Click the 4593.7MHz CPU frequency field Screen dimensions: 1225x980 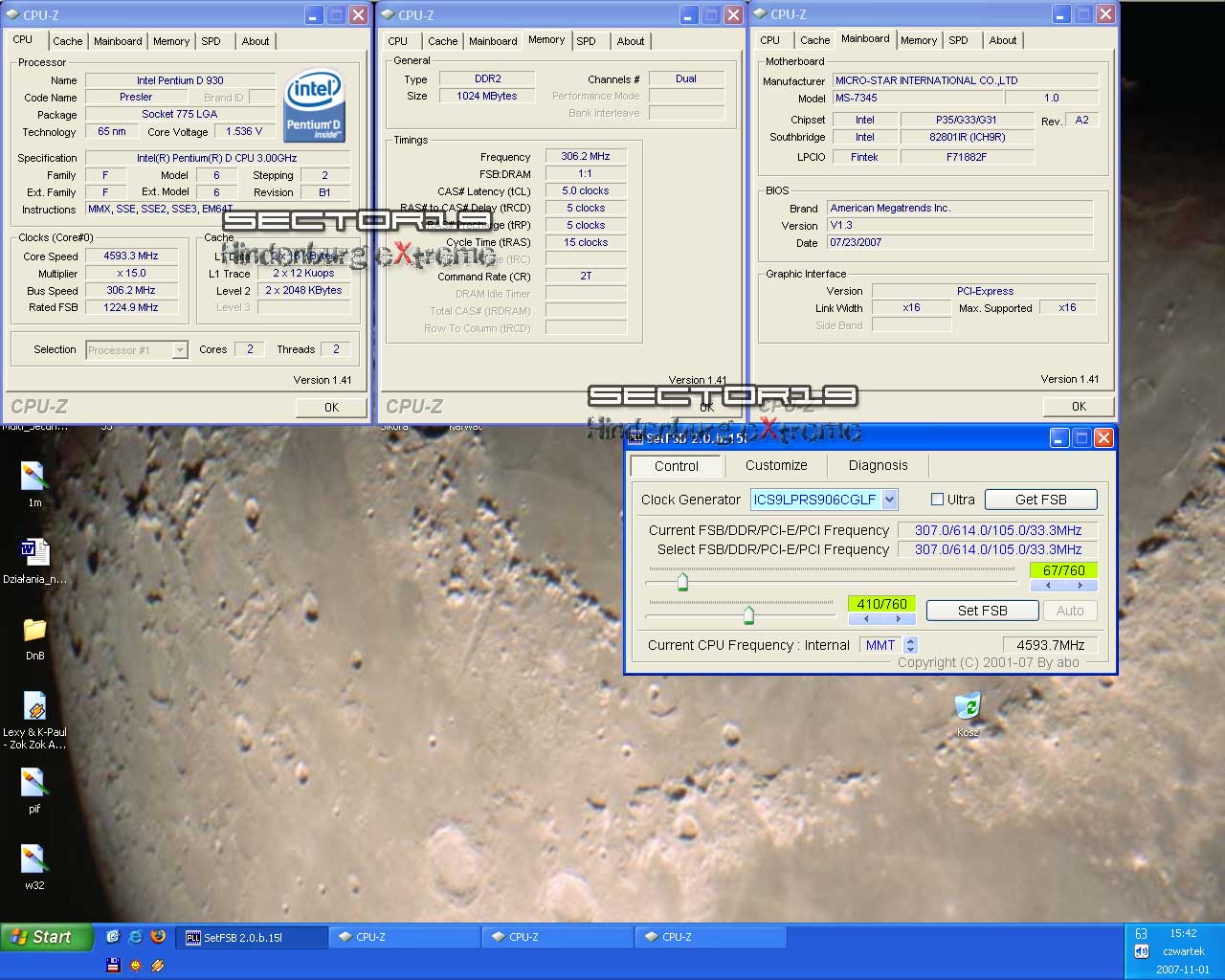(x=1050, y=645)
